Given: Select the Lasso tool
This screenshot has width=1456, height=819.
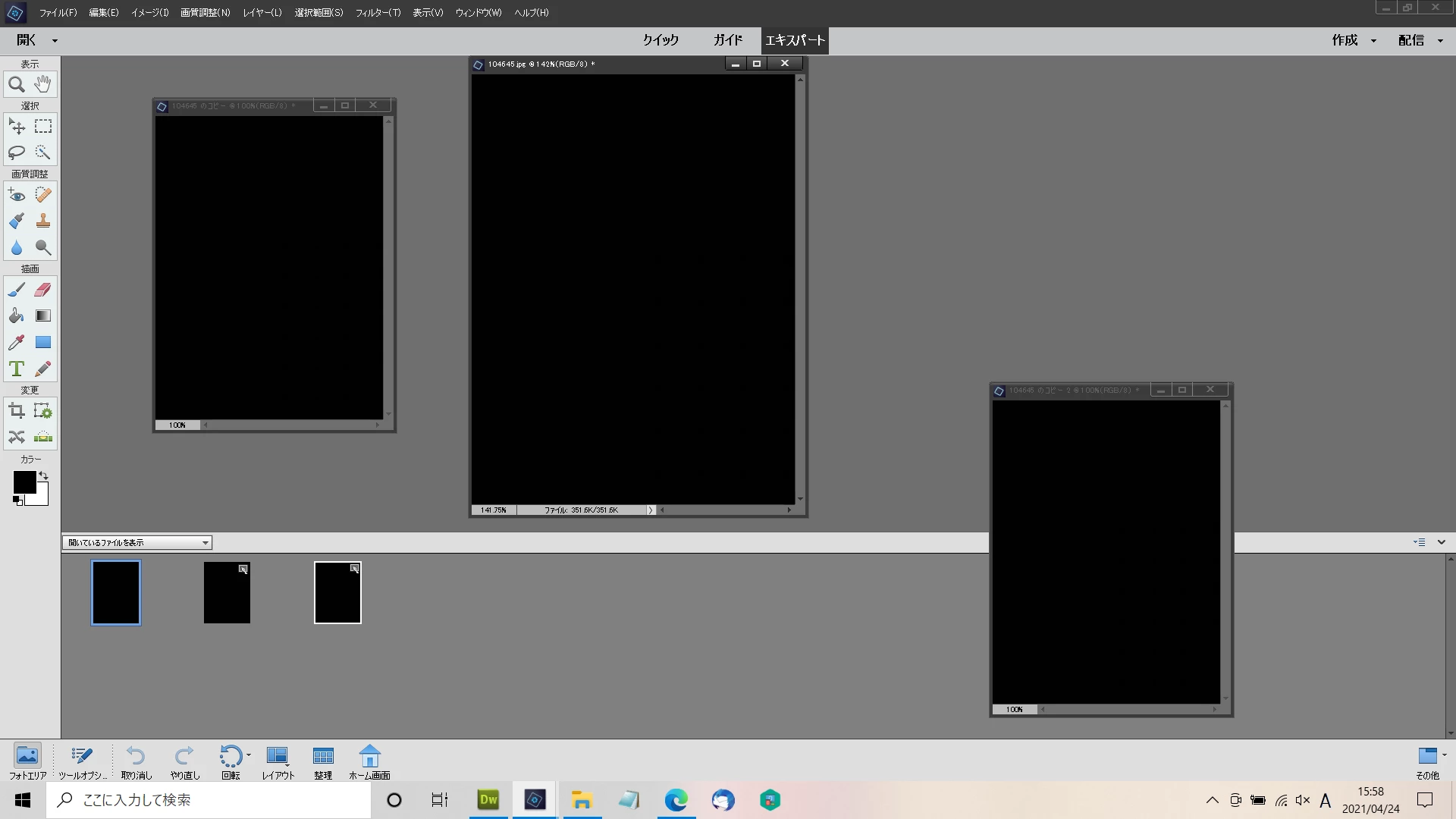Looking at the screenshot, I should click(16, 152).
